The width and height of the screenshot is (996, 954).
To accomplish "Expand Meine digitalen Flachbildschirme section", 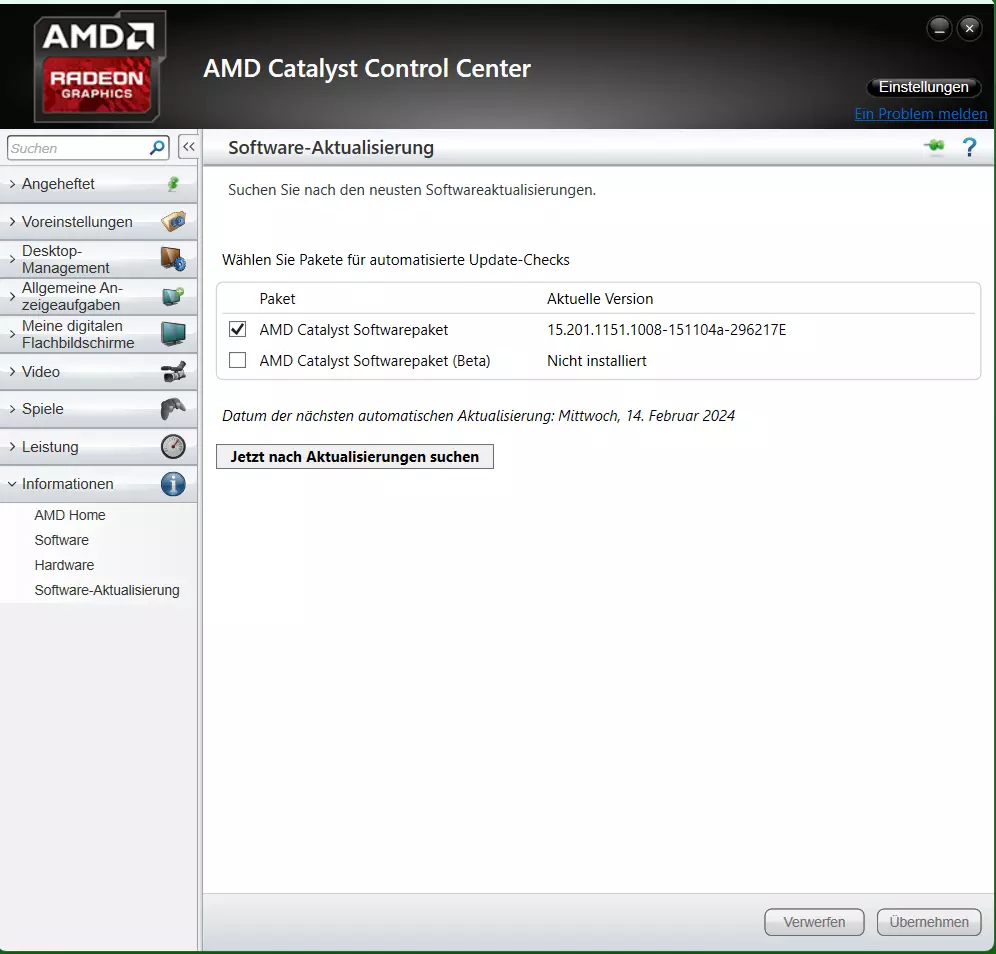I will click(98, 334).
